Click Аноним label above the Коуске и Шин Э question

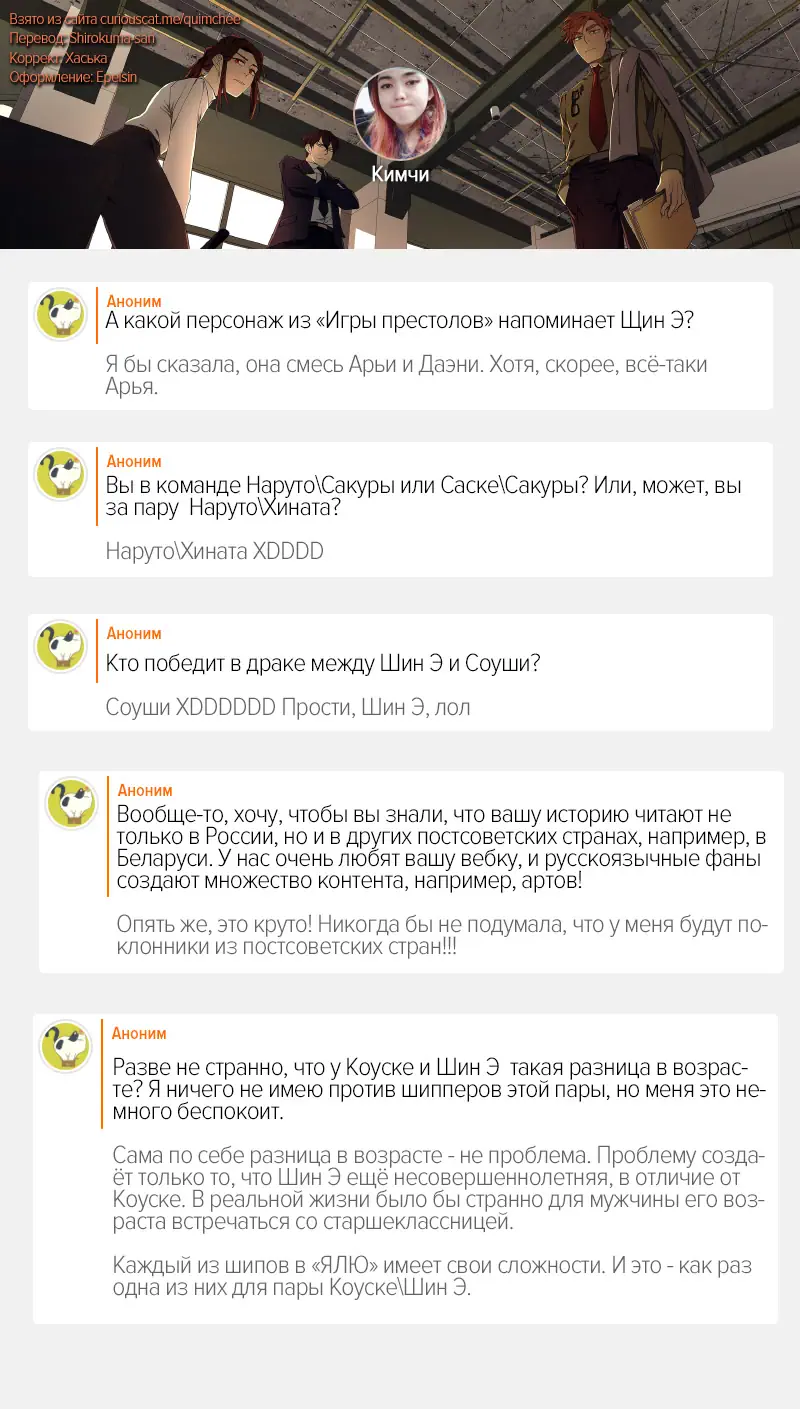click(x=139, y=1033)
